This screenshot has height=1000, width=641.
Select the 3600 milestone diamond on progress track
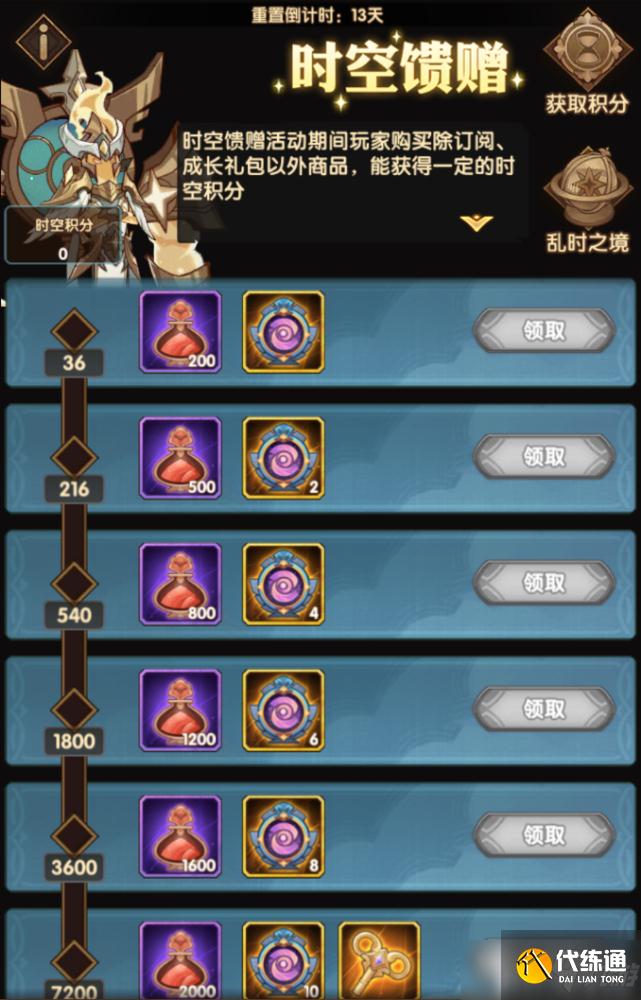tap(74, 836)
